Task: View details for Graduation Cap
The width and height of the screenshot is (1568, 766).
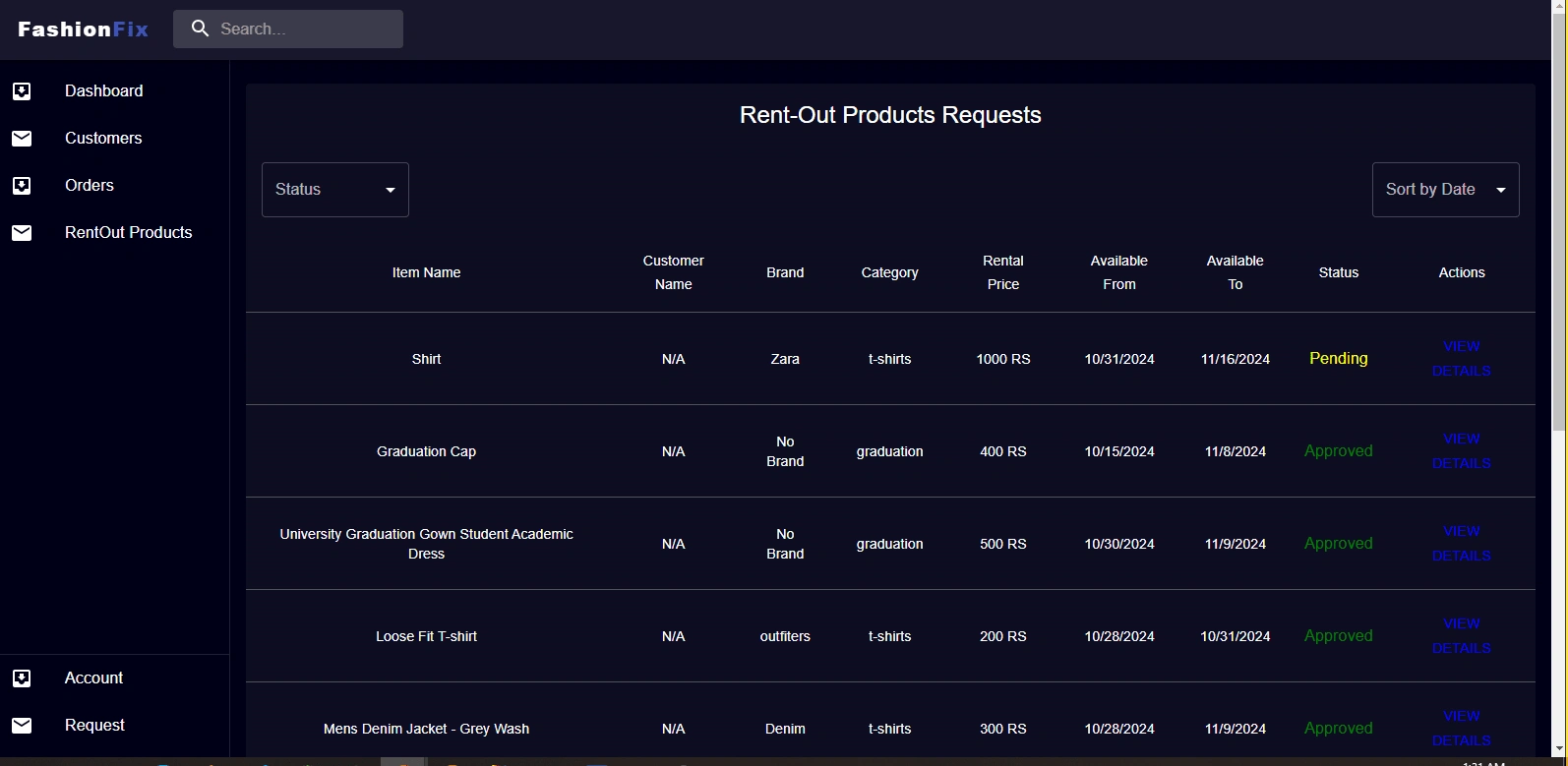Action: coord(1461,451)
